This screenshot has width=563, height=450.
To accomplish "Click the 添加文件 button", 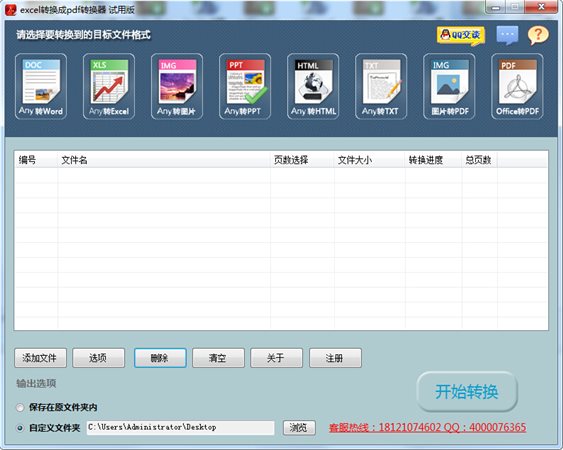I will (40, 358).
